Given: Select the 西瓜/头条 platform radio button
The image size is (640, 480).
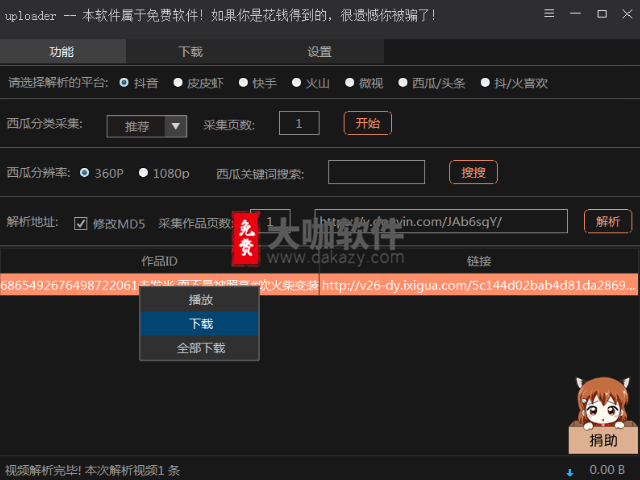Looking at the screenshot, I should [x=403, y=83].
